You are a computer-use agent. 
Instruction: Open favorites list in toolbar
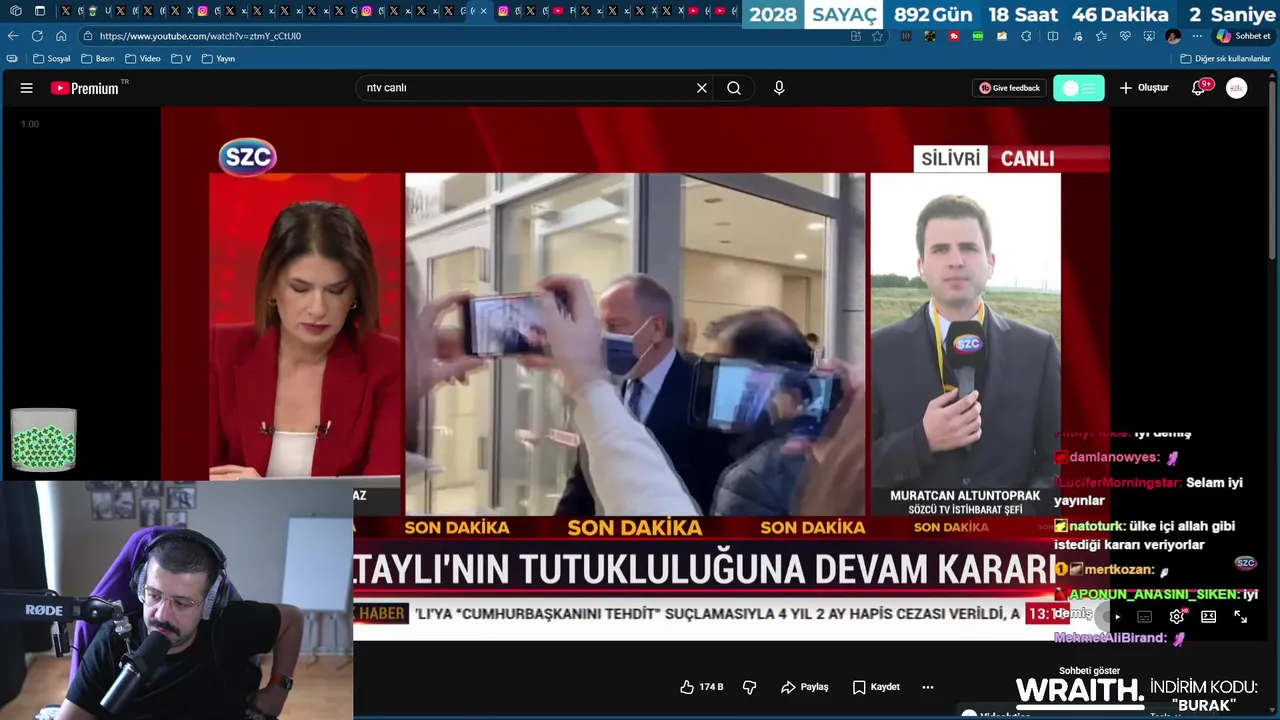(1101, 36)
